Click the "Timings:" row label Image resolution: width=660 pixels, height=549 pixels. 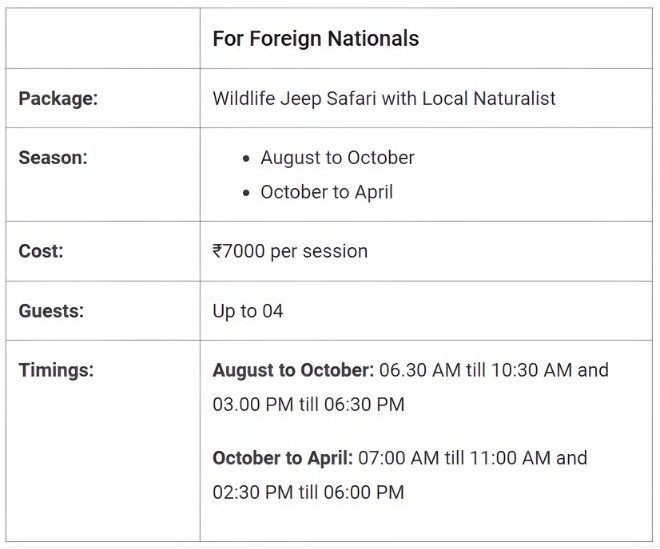coord(56,370)
